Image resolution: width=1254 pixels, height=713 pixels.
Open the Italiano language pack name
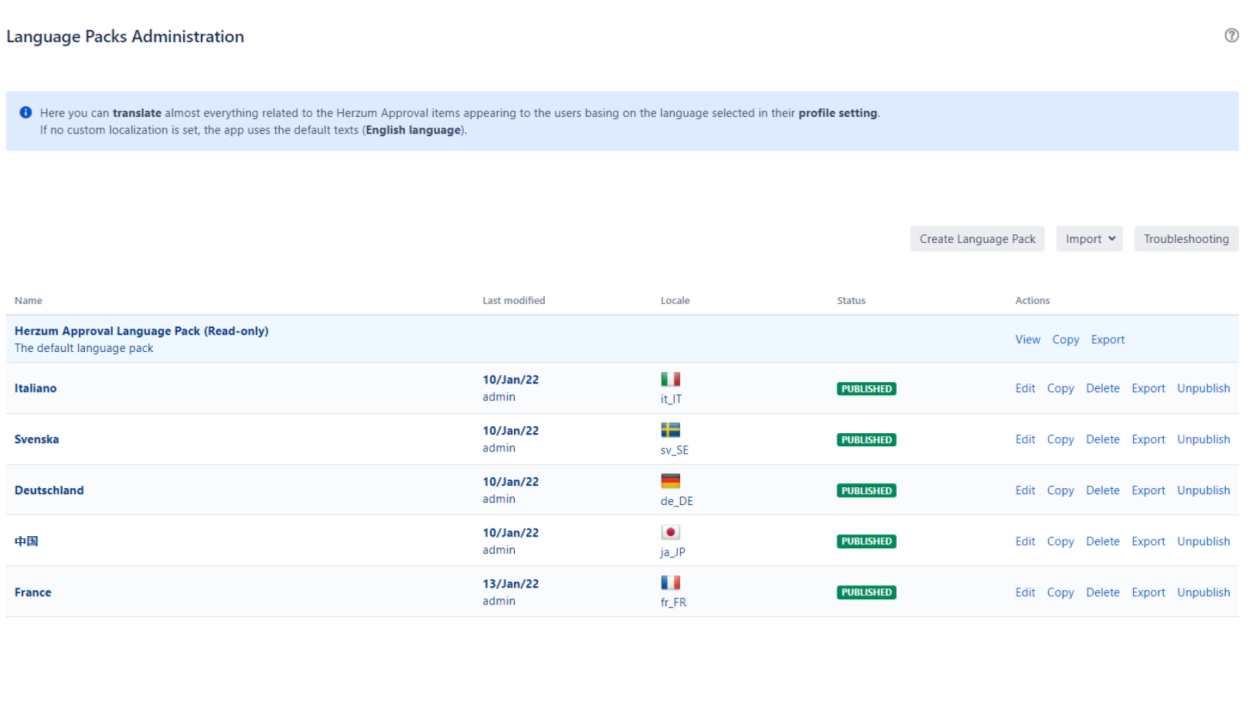36,389
